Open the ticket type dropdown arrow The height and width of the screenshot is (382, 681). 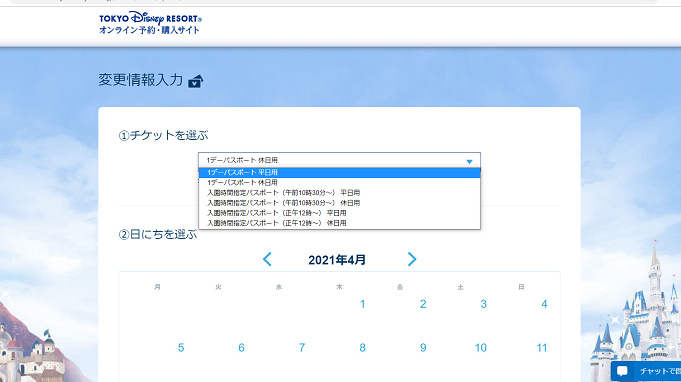(469, 161)
